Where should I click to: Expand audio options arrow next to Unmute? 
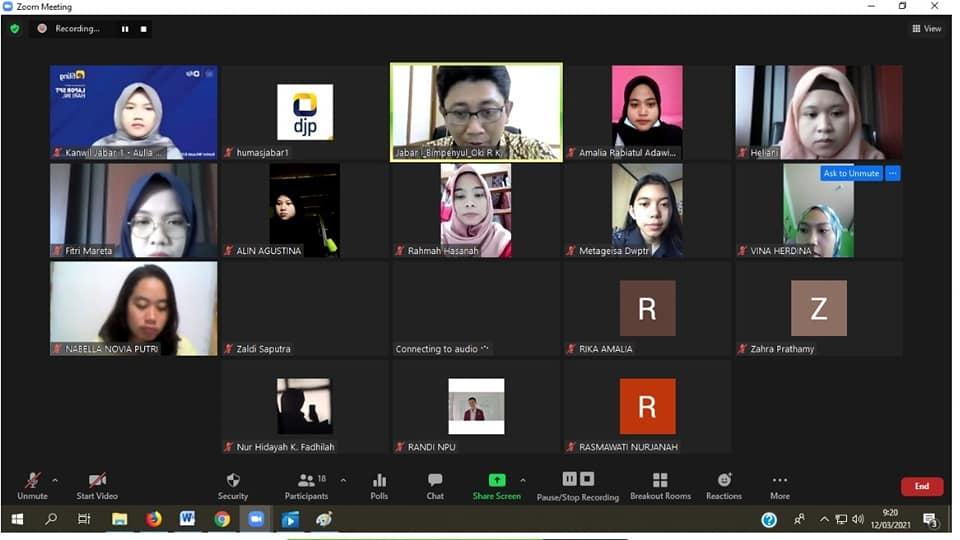(x=55, y=480)
